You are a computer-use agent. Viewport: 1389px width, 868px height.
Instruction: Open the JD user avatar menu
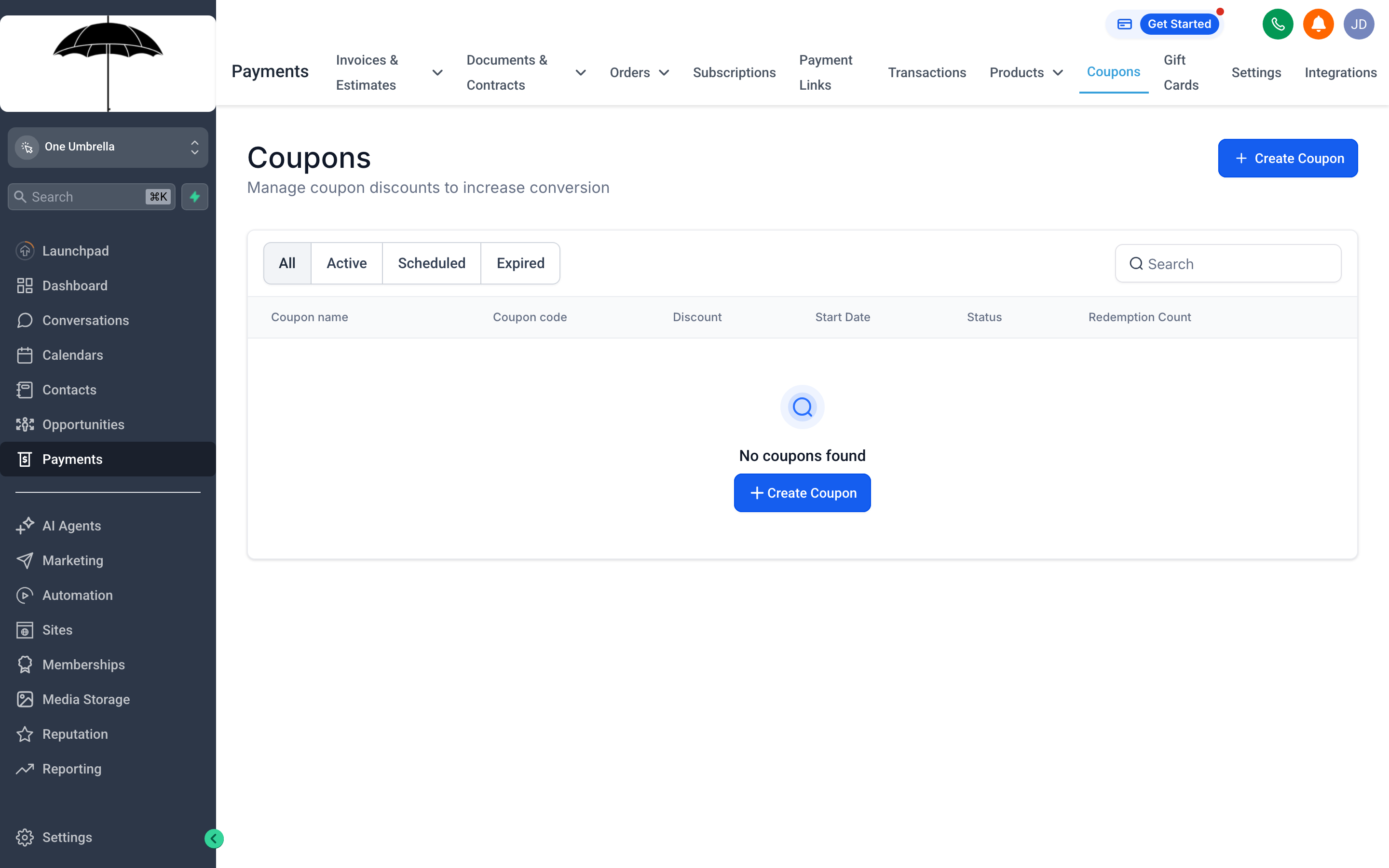pyautogui.click(x=1359, y=24)
